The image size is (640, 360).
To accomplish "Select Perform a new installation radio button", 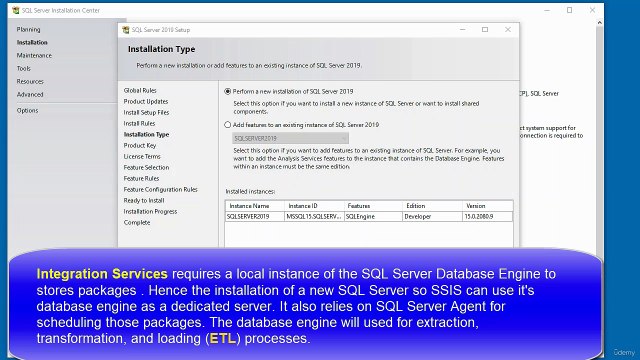I will tap(228, 91).
